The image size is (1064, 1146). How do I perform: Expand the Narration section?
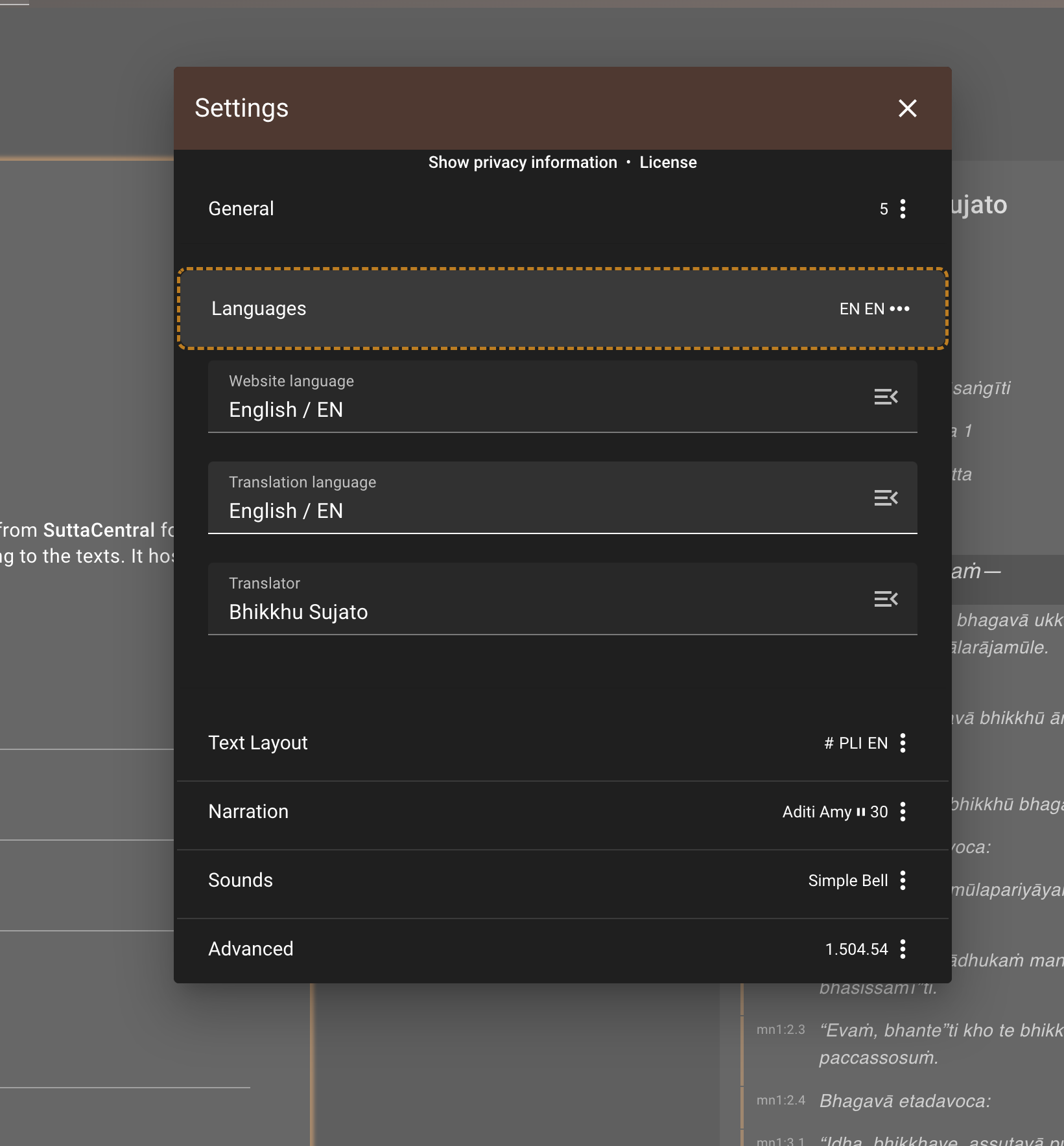point(562,812)
